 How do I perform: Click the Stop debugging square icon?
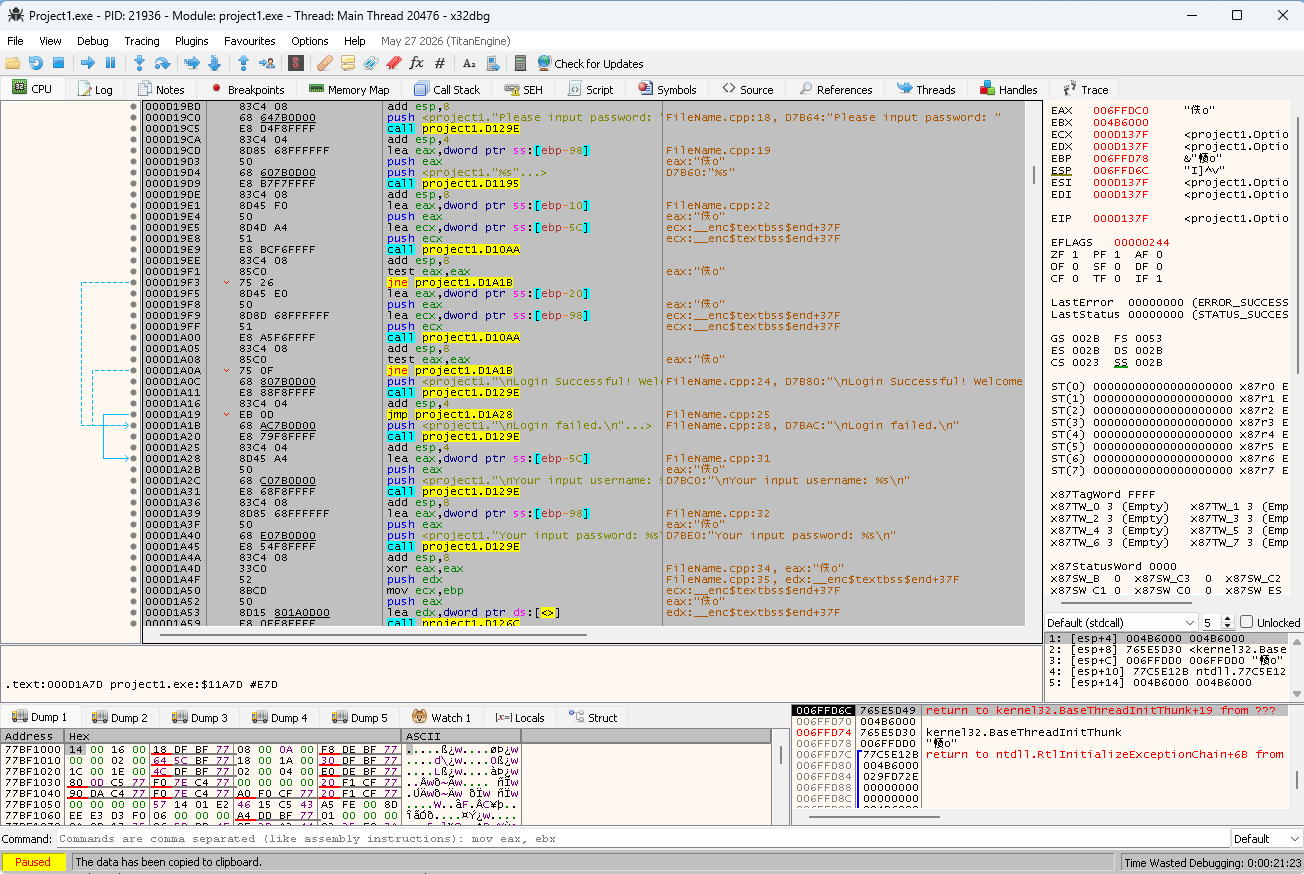tap(59, 63)
